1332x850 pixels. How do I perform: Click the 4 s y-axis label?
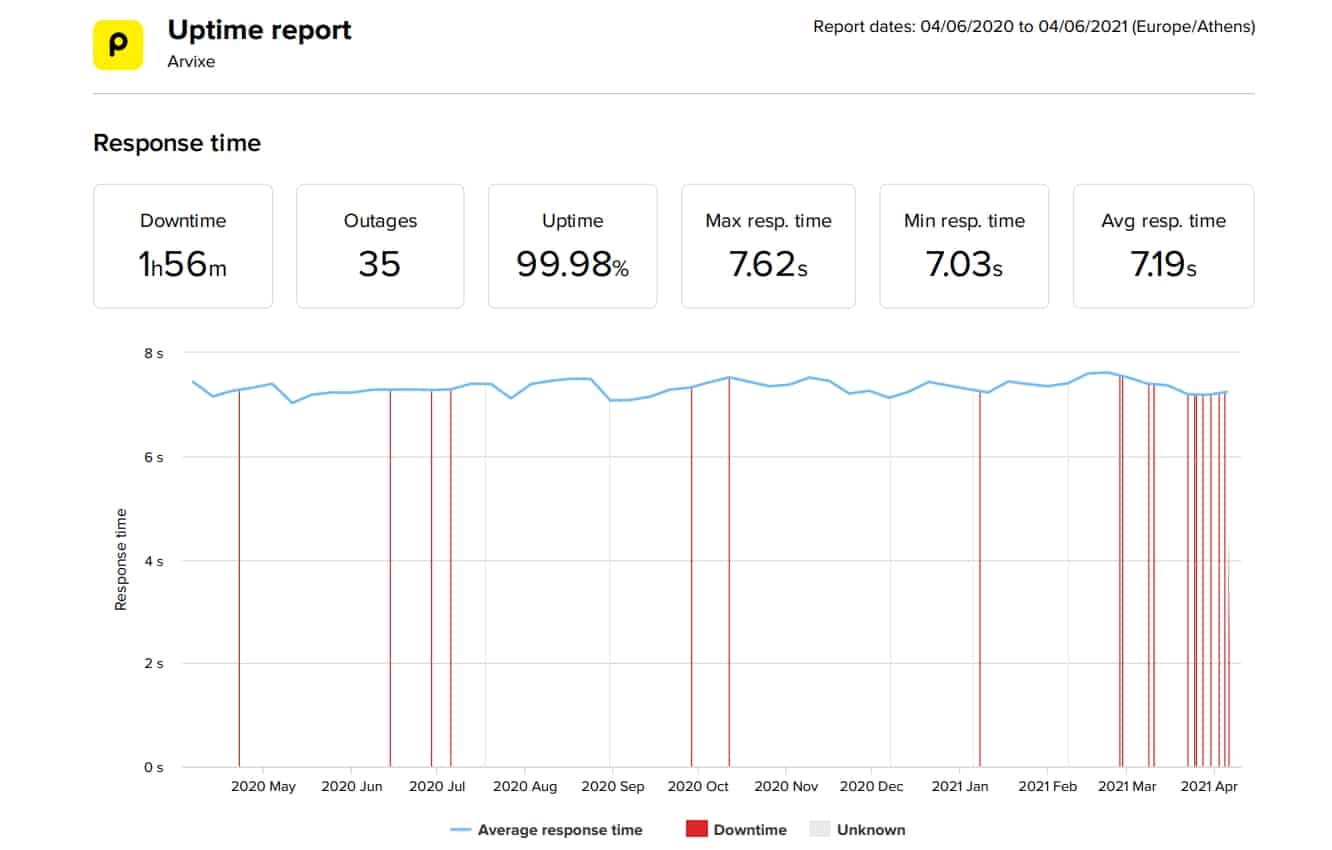pos(153,561)
